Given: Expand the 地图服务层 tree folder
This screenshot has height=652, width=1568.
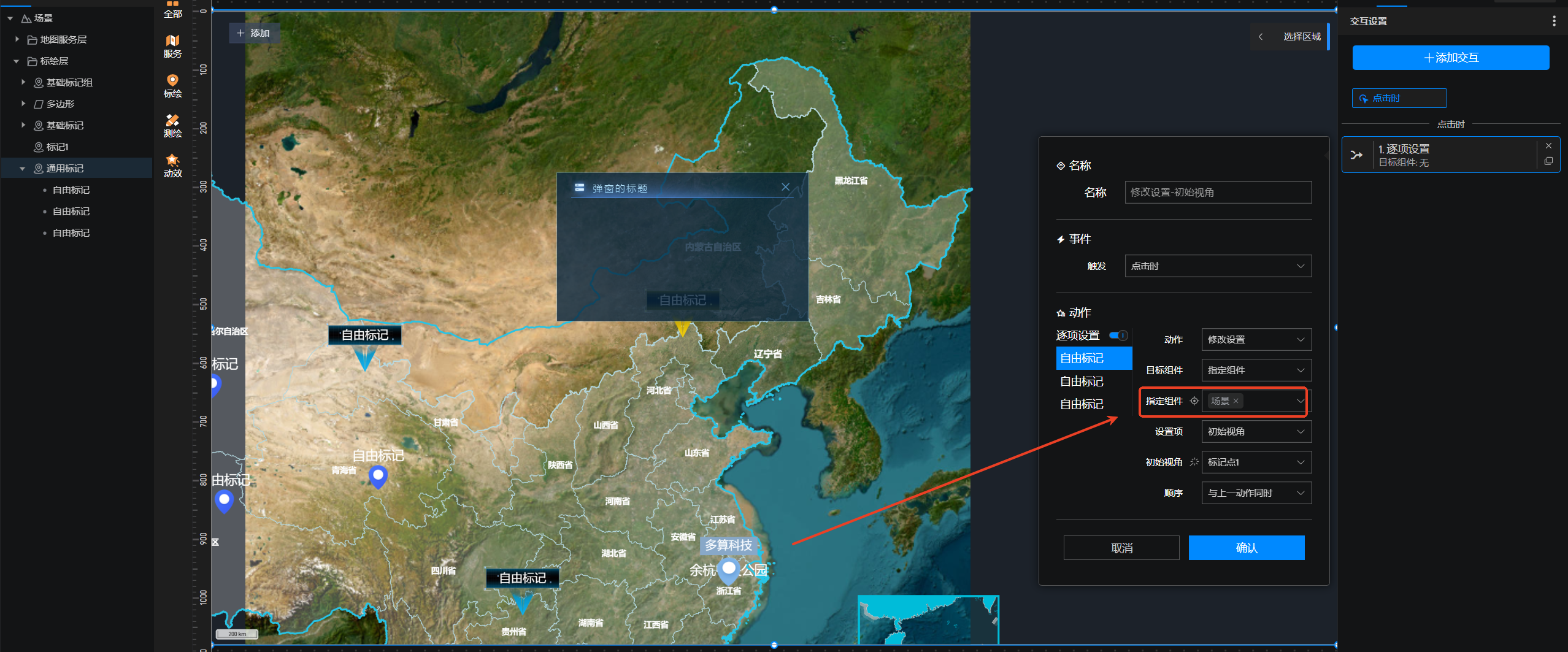Looking at the screenshot, I should tap(17, 39).
